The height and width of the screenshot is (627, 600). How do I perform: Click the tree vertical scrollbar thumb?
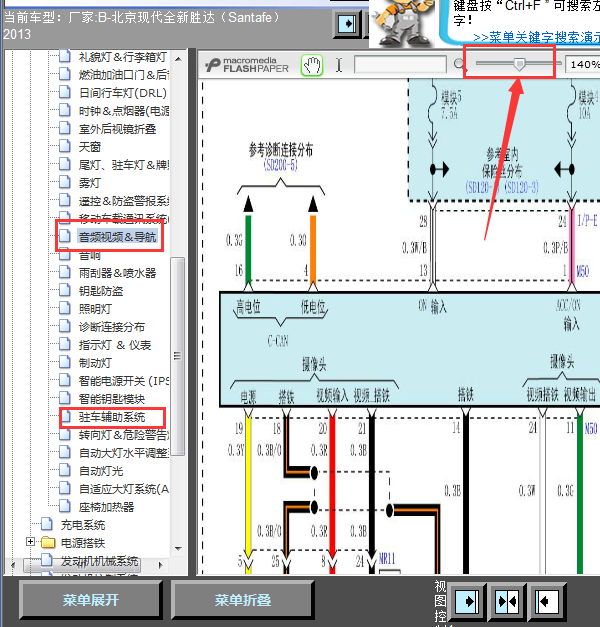tap(178, 356)
